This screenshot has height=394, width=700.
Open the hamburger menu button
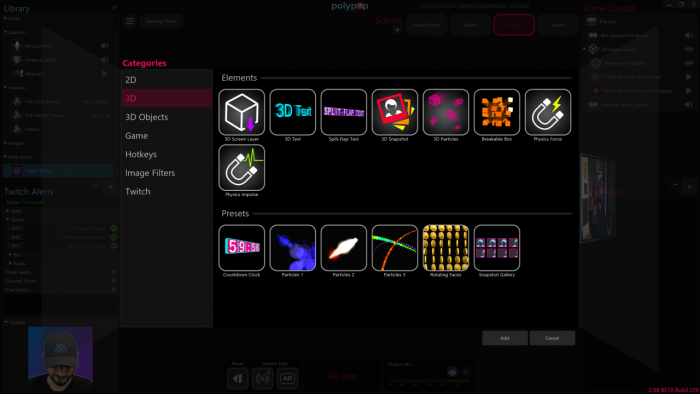pyautogui.click(x=129, y=21)
